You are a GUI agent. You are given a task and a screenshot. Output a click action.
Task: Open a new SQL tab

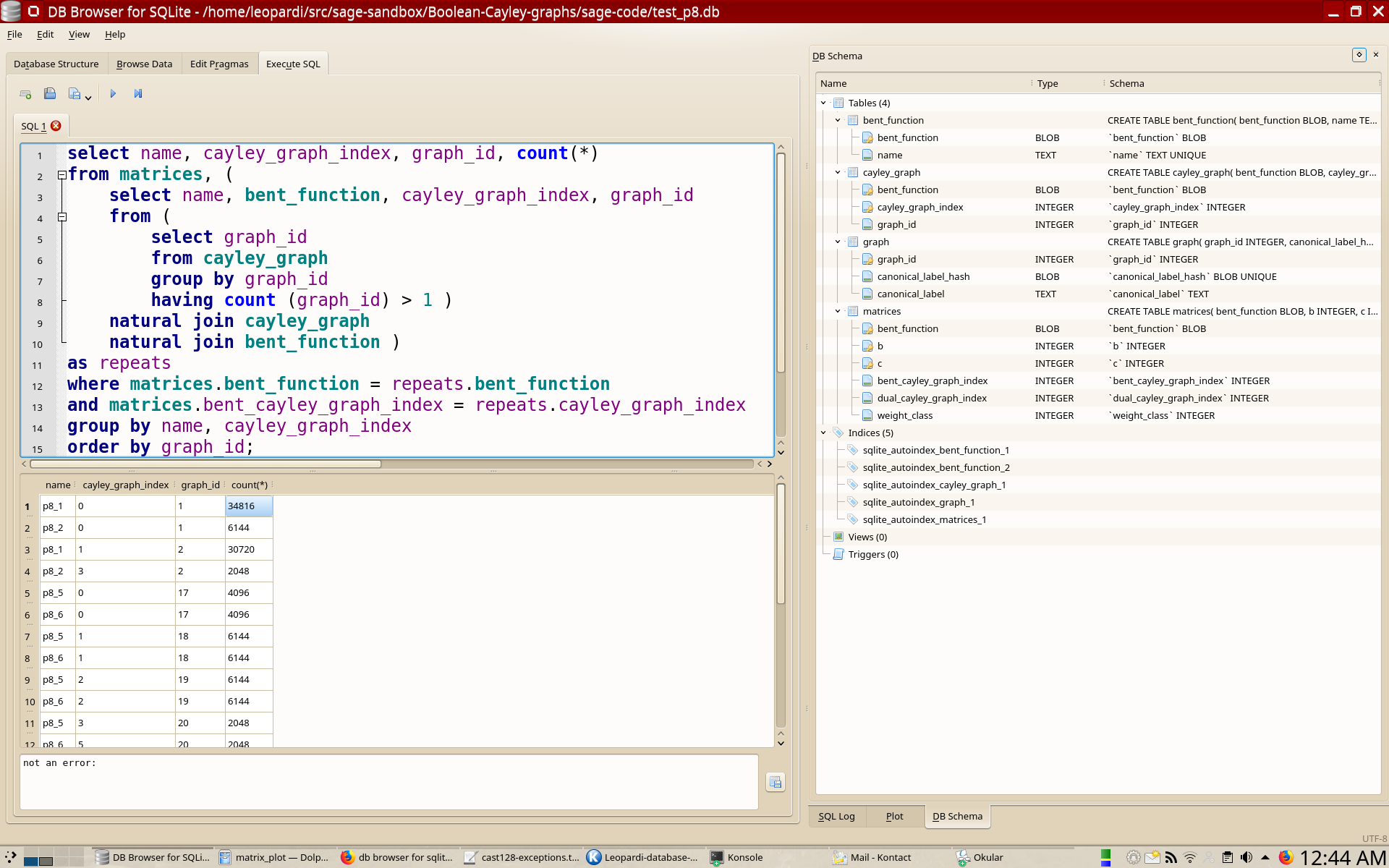point(25,94)
